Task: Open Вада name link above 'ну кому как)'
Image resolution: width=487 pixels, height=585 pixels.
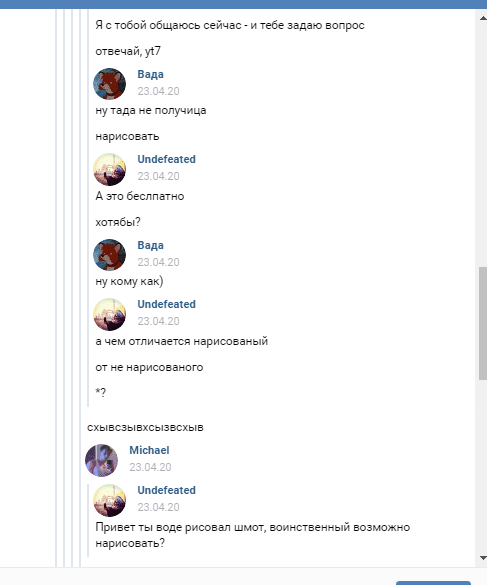Action: point(150,245)
